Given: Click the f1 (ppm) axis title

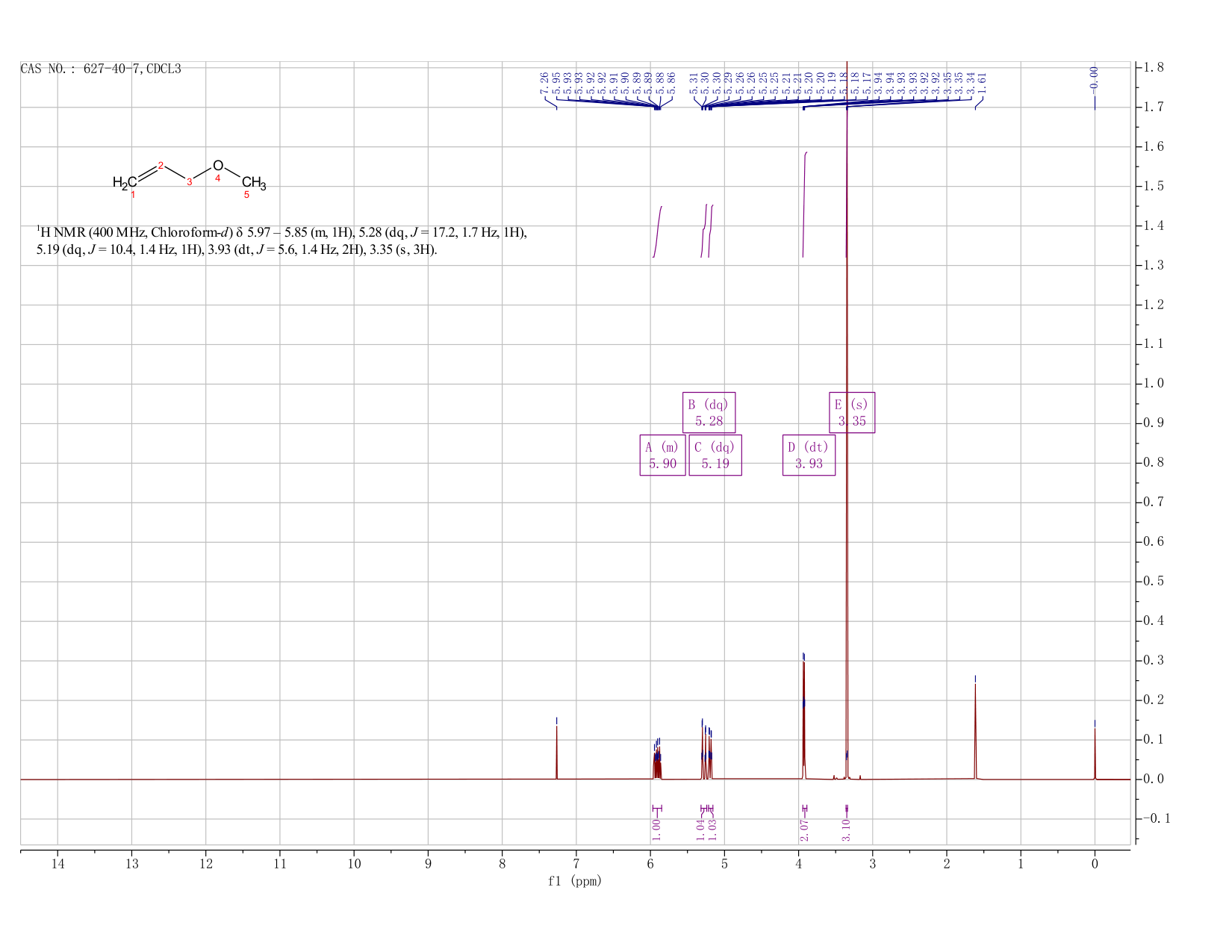Looking at the screenshot, I should point(575,881).
